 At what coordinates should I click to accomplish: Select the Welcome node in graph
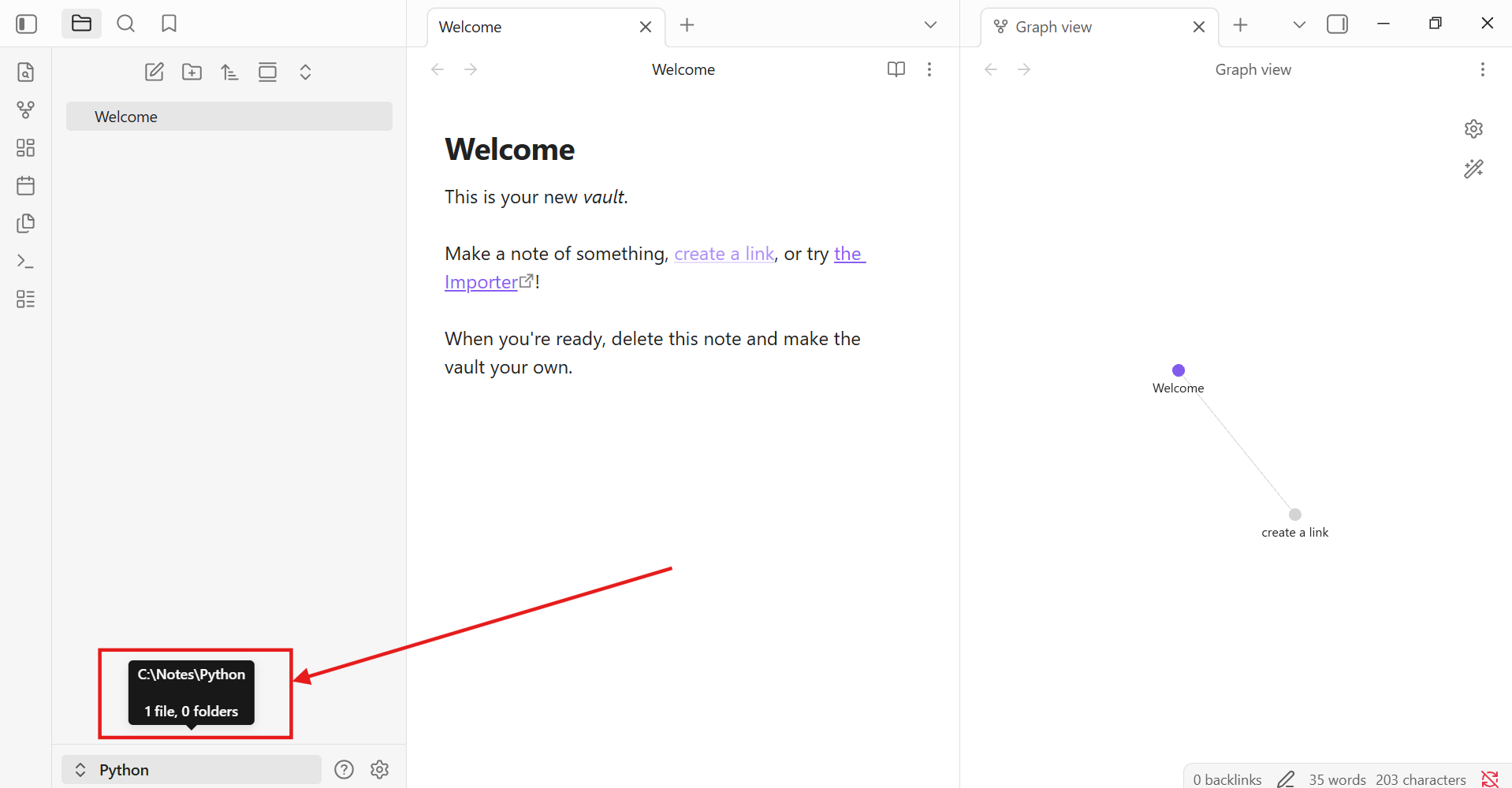tap(1178, 370)
